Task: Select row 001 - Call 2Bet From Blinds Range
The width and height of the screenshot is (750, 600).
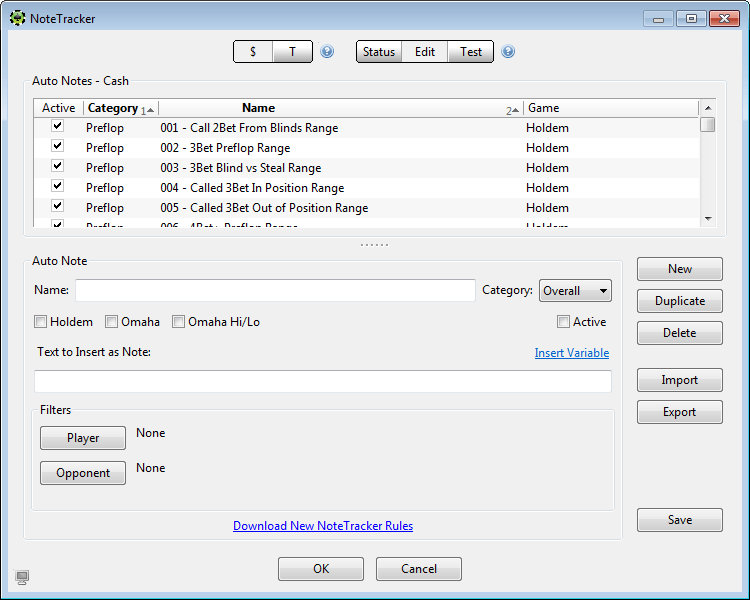Action: (x=367, y=128)
